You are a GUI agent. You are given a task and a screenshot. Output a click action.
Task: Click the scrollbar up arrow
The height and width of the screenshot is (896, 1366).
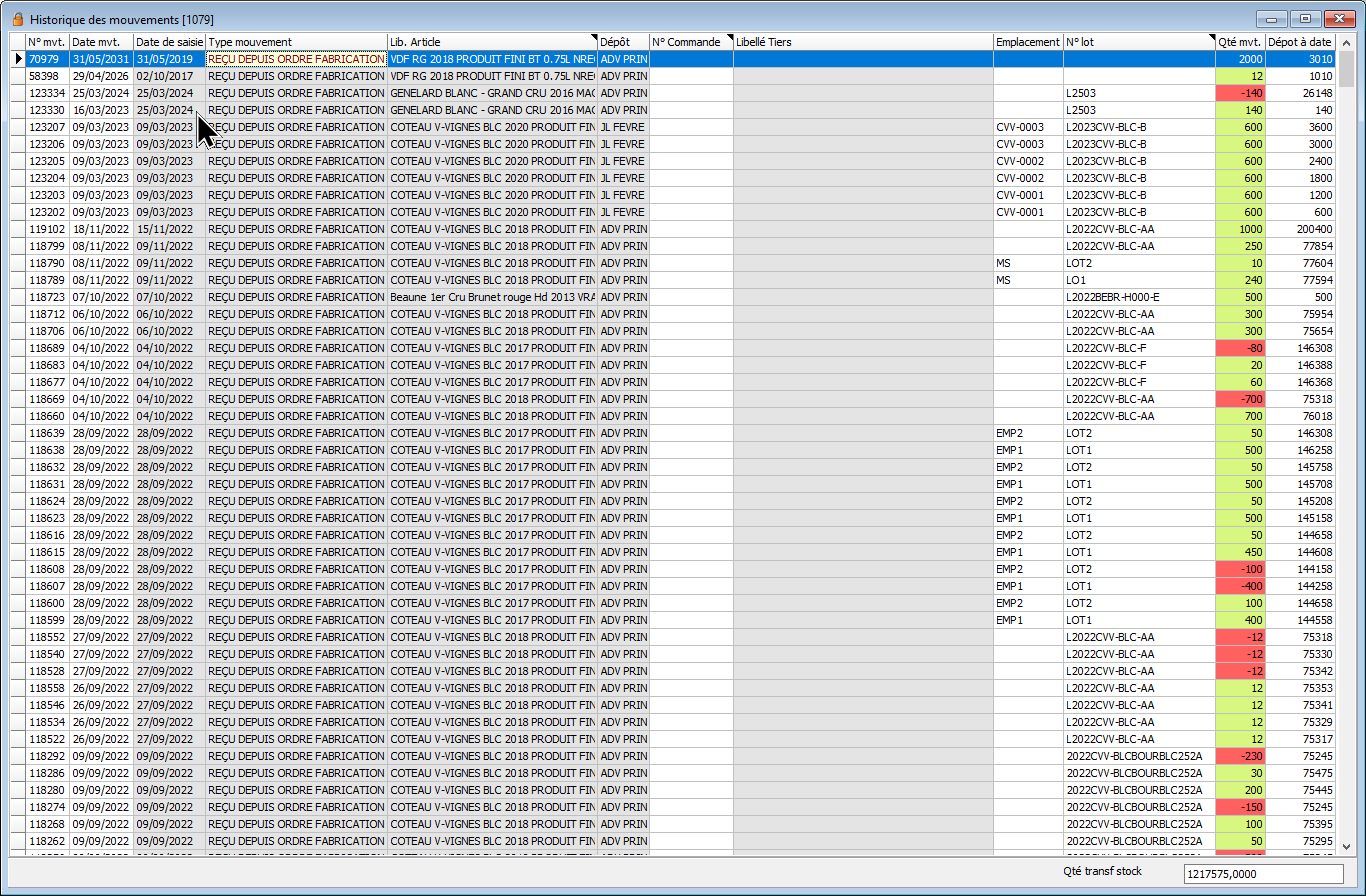pyautogui.click(x=1347, y=42)
